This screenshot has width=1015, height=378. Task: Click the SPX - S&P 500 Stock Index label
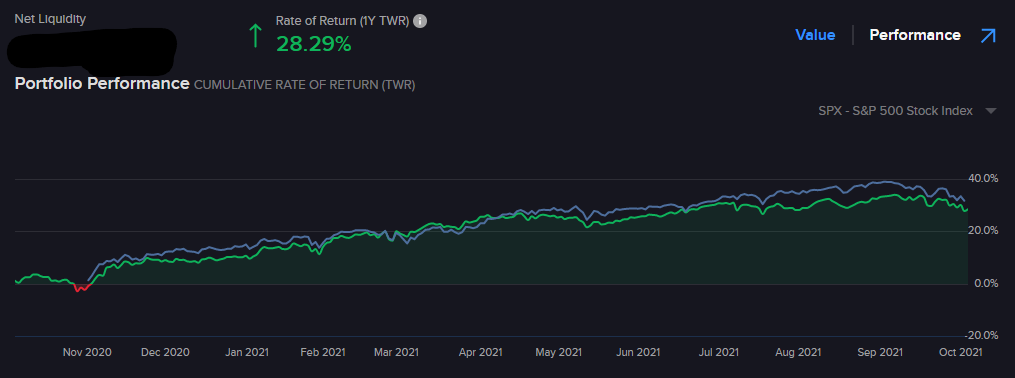pos(895,111)
